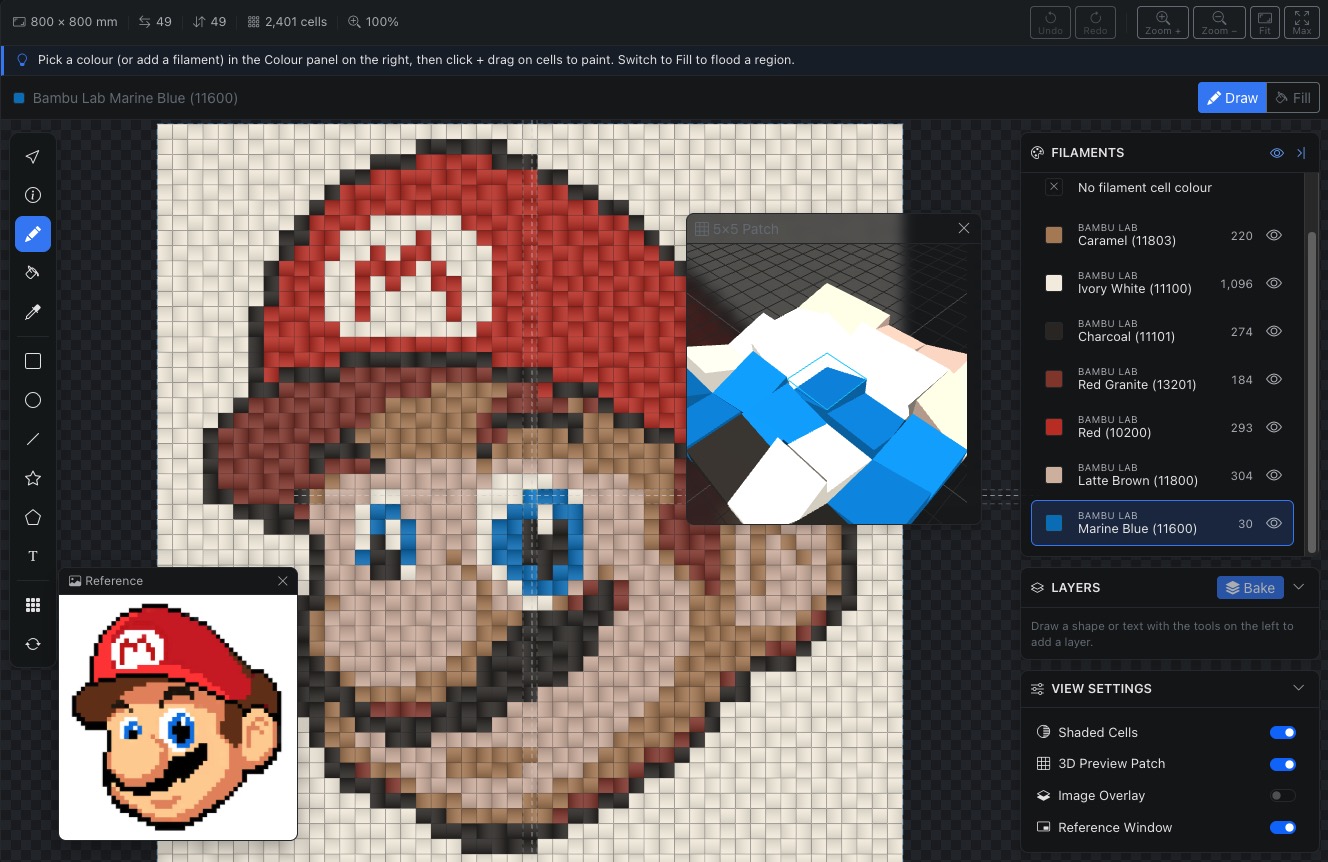Screen dimensions: 1328x862
Task: Hide the Marine Blue (11600) filament
Action: (1274, 523)
